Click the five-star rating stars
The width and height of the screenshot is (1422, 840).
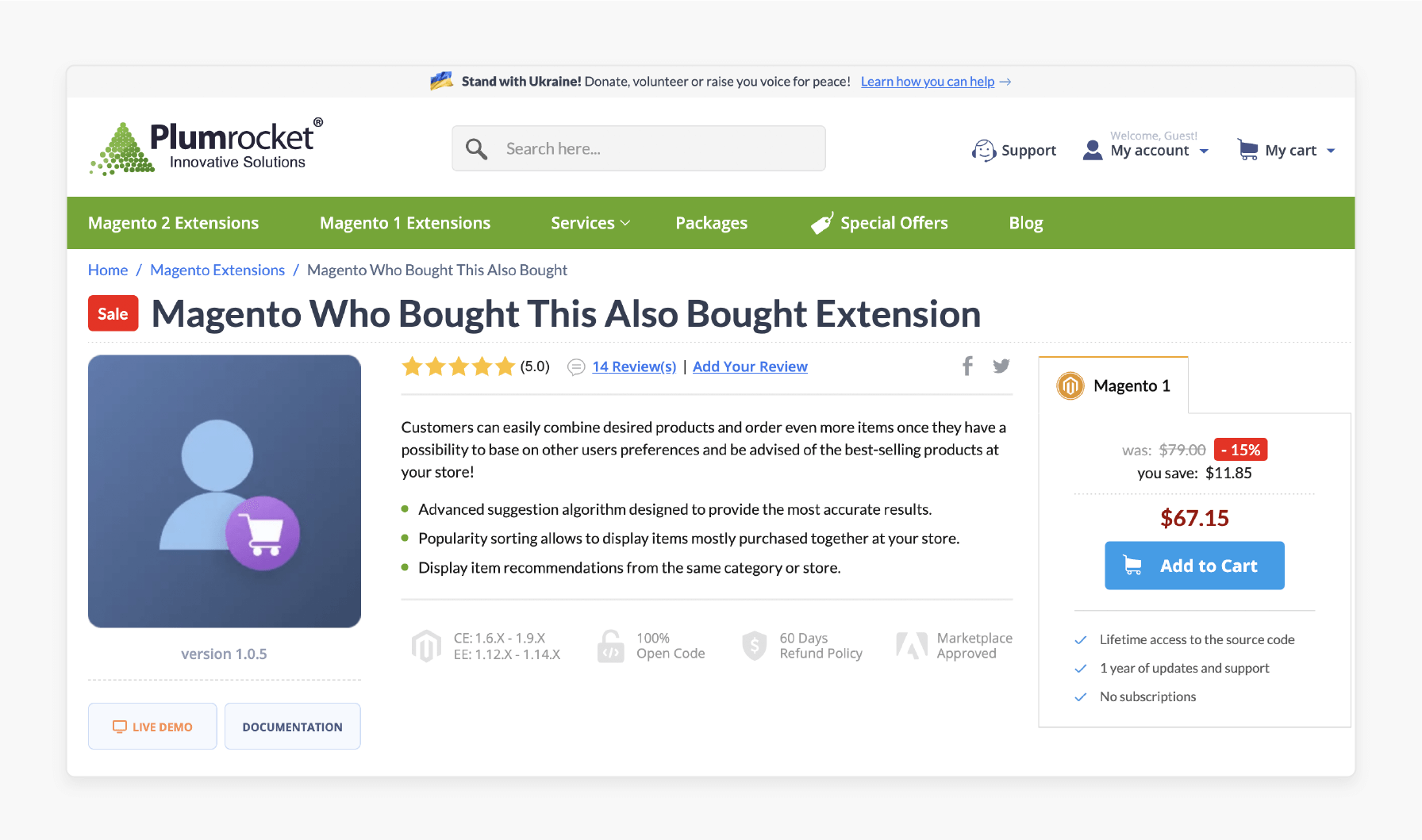coord(459,366)
